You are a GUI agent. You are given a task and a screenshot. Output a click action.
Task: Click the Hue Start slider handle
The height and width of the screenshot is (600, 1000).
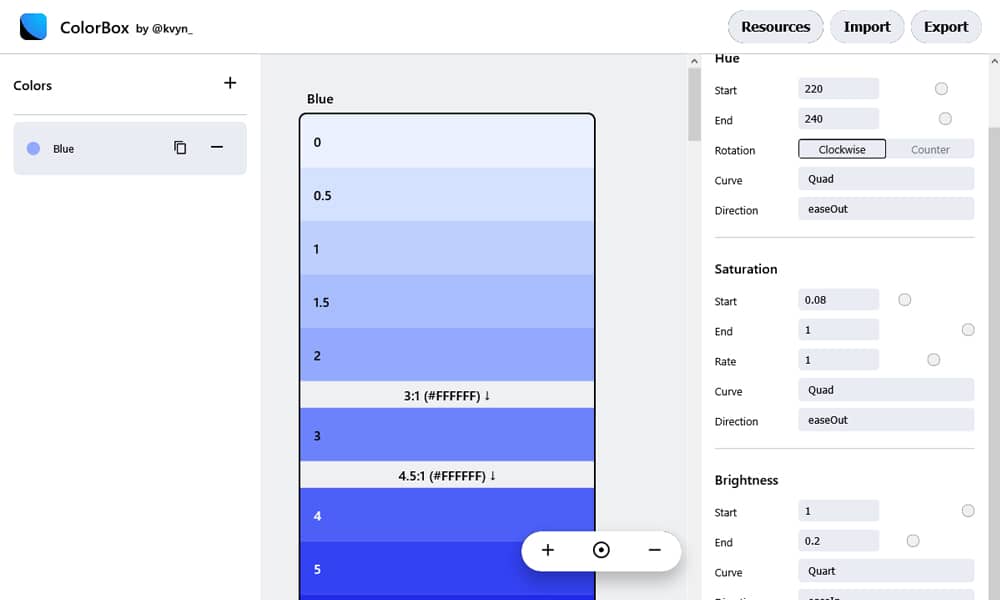coord(941,89)
